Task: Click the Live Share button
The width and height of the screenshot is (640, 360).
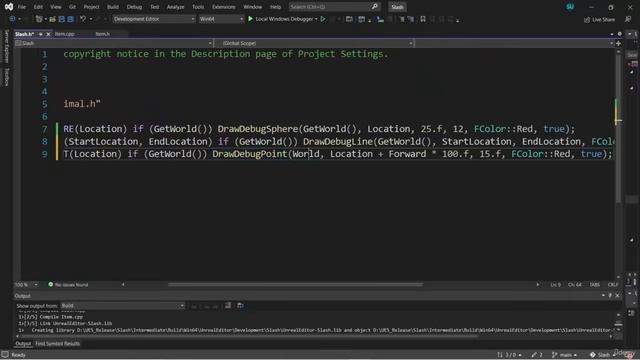Action: tap(599, 20)
